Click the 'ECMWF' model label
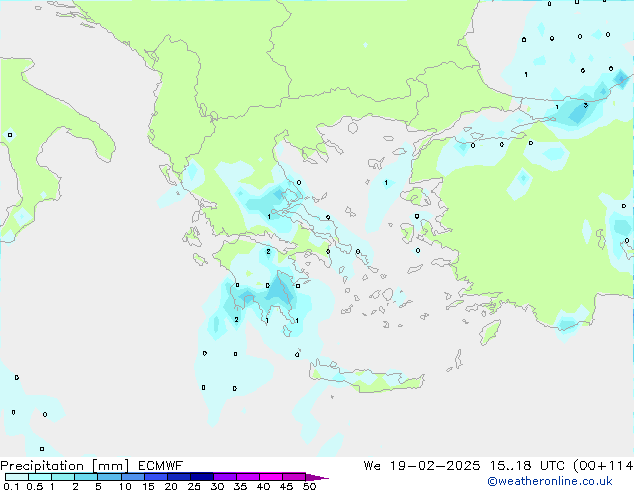634x490 pixels. 161,466
